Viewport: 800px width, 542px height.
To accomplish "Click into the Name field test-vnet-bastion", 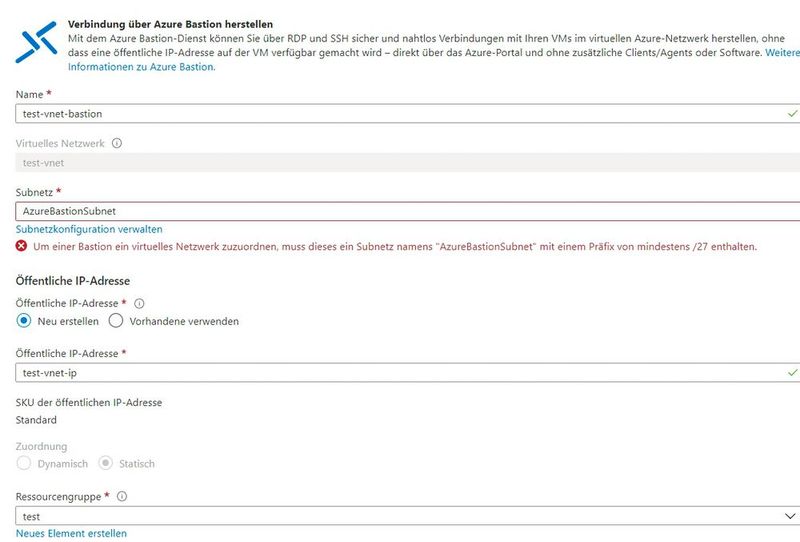I will tap(408, 113).
